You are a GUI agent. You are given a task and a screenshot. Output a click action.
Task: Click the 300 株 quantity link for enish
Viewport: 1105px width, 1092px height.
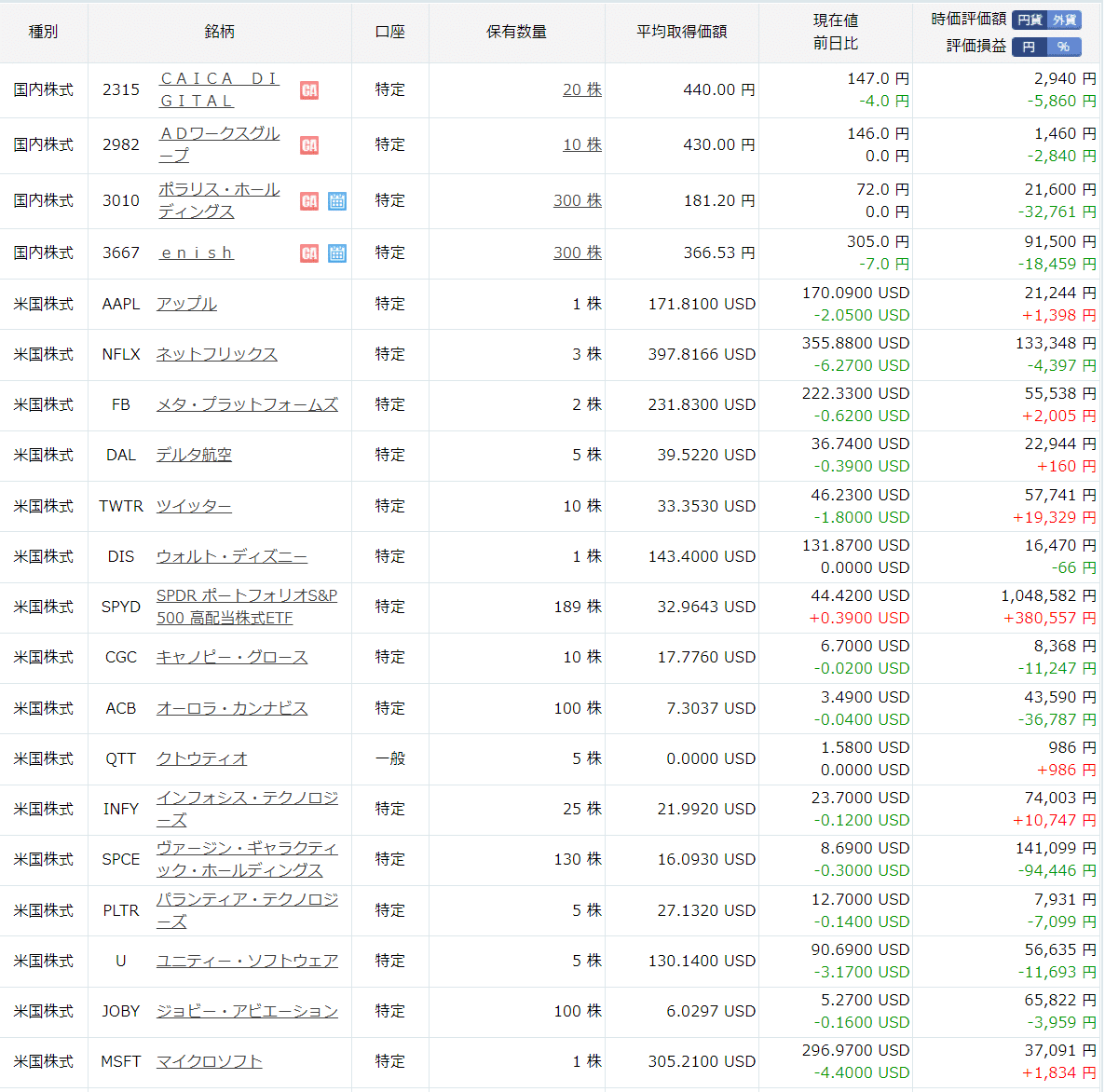coord(577,253)
